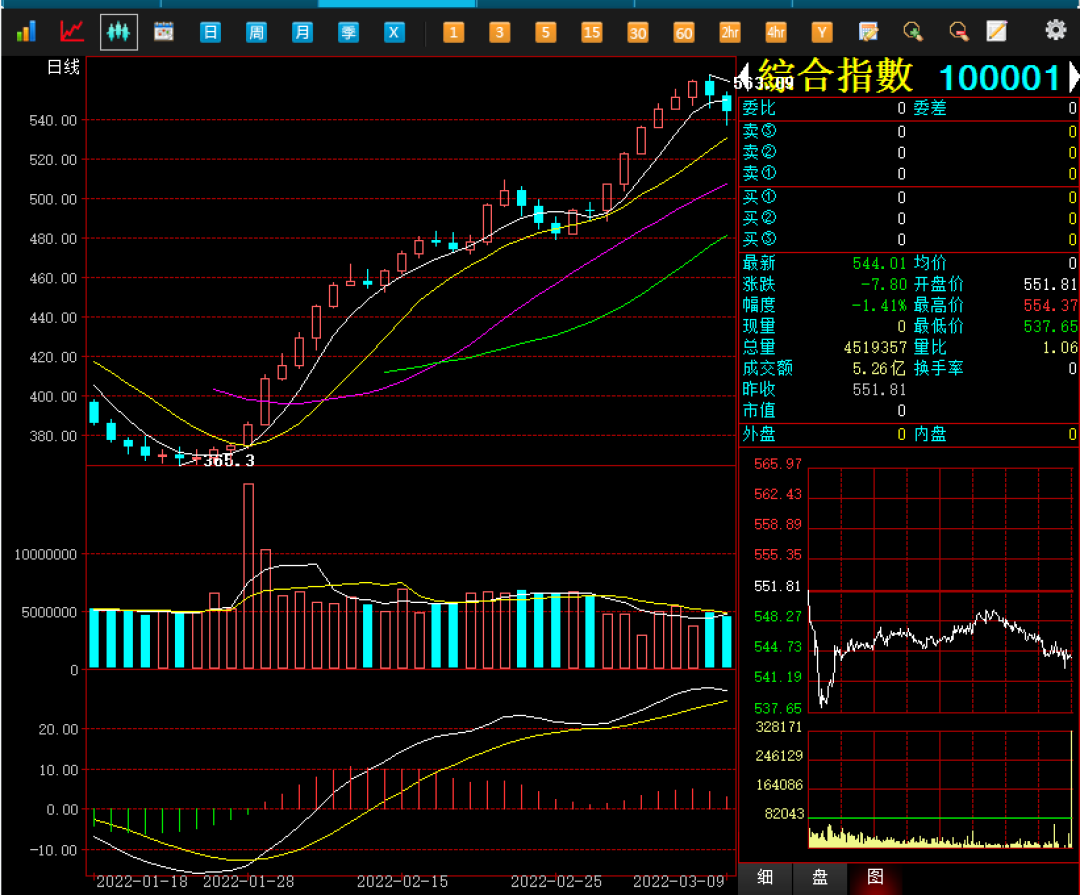The width and height of the screenshot is (1080, 895).
Task: Click the 2022-01-28 date label
Action: (249, 881)
